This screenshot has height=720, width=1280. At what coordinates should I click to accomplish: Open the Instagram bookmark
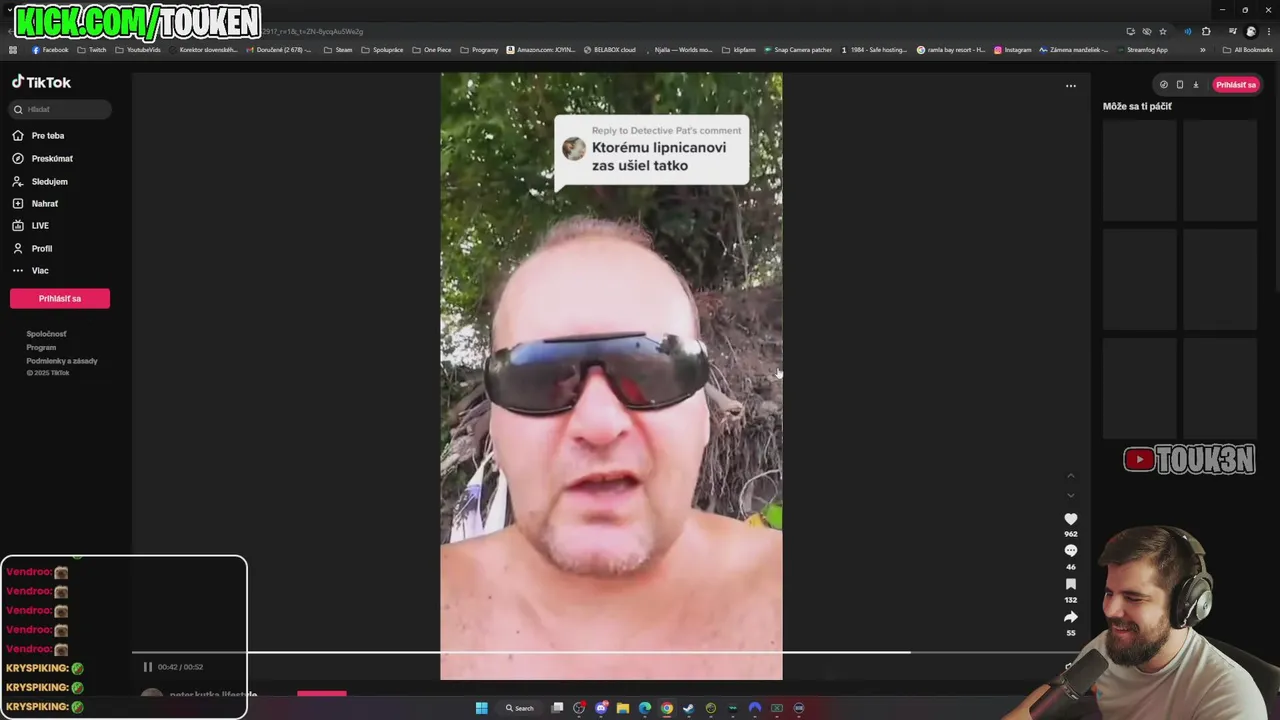[x=1012, y=50]
